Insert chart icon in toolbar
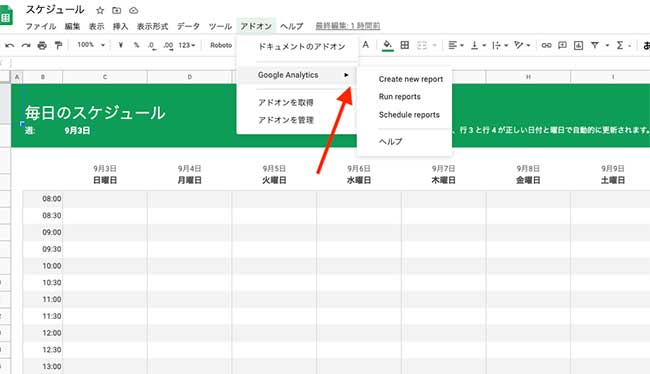 [x=578, y=45]
